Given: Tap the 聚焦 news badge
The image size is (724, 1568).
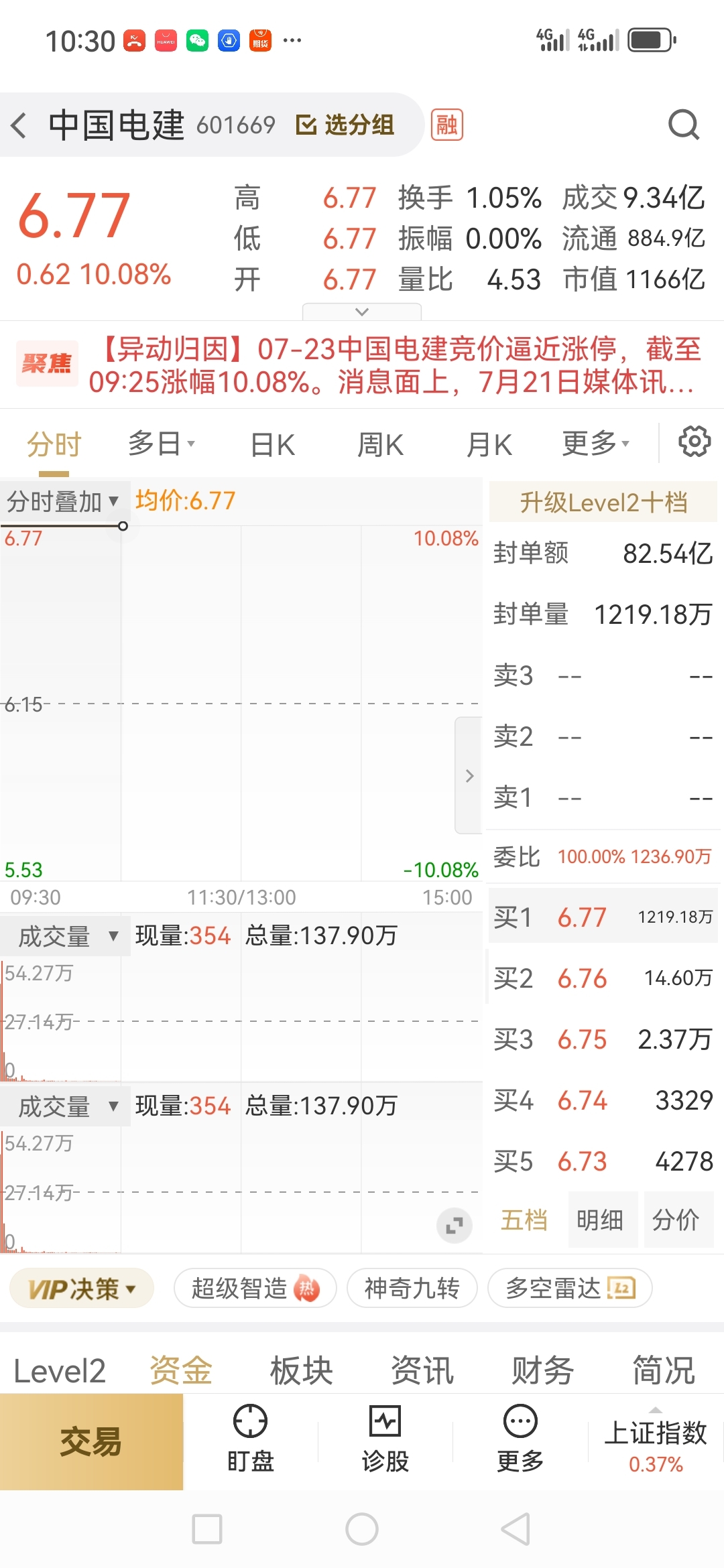Looking at the screenshot, I should 47,364.
